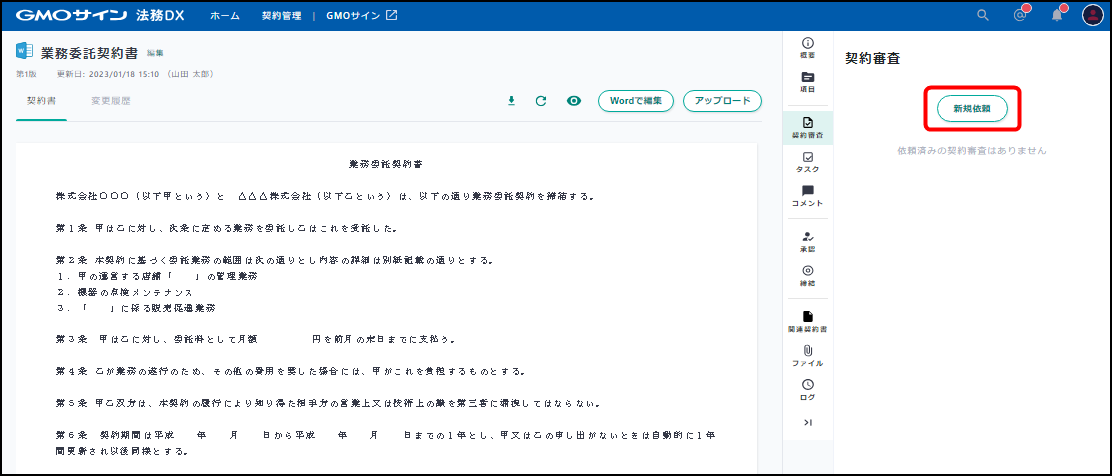Click the refresh icon above the document

tap(541, 101)
